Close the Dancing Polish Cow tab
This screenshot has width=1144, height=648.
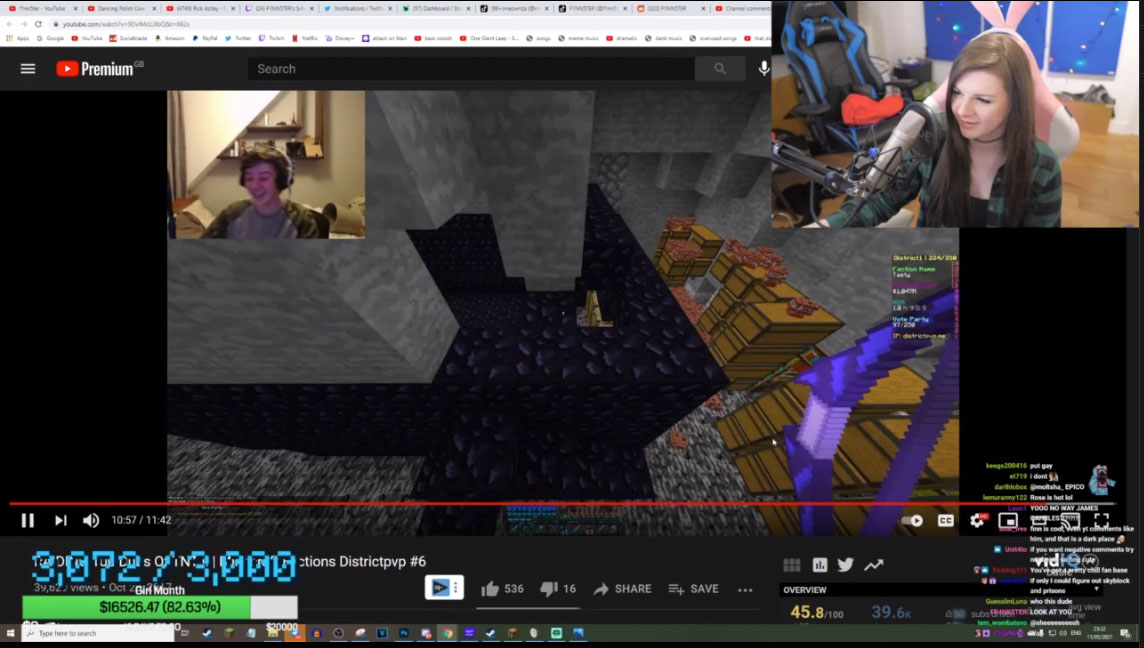tap(154, 8)
